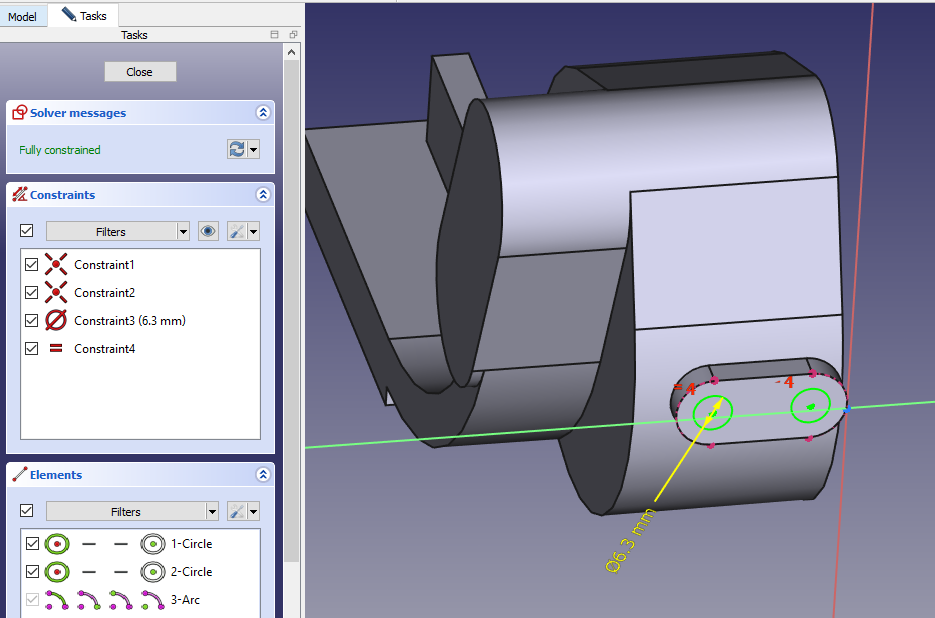Switch to the Model tab
Viewport: 935px width, 618px height.
click(x=22, y=16)
